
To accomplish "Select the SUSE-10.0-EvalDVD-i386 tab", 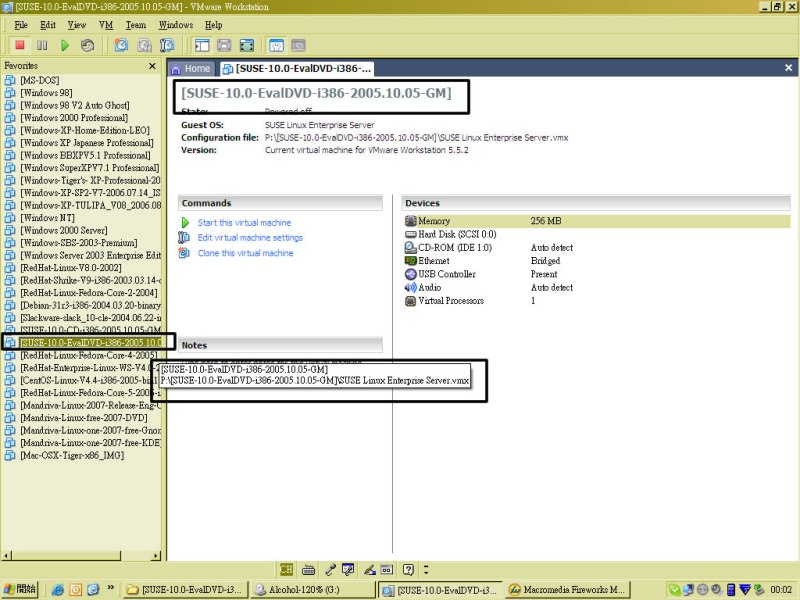I will pos(297,68).
